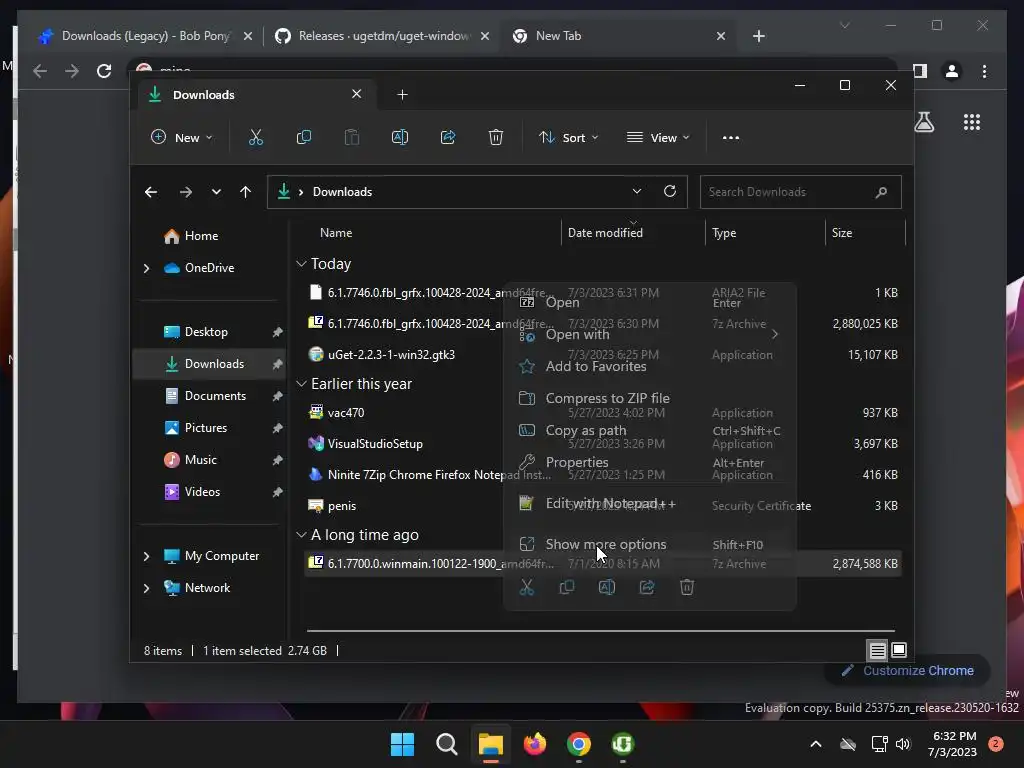Click Cut icon in context menu bottom row
Viewport: 1024px width, 768px height.
pyautogui.click(x=526, y=587)
